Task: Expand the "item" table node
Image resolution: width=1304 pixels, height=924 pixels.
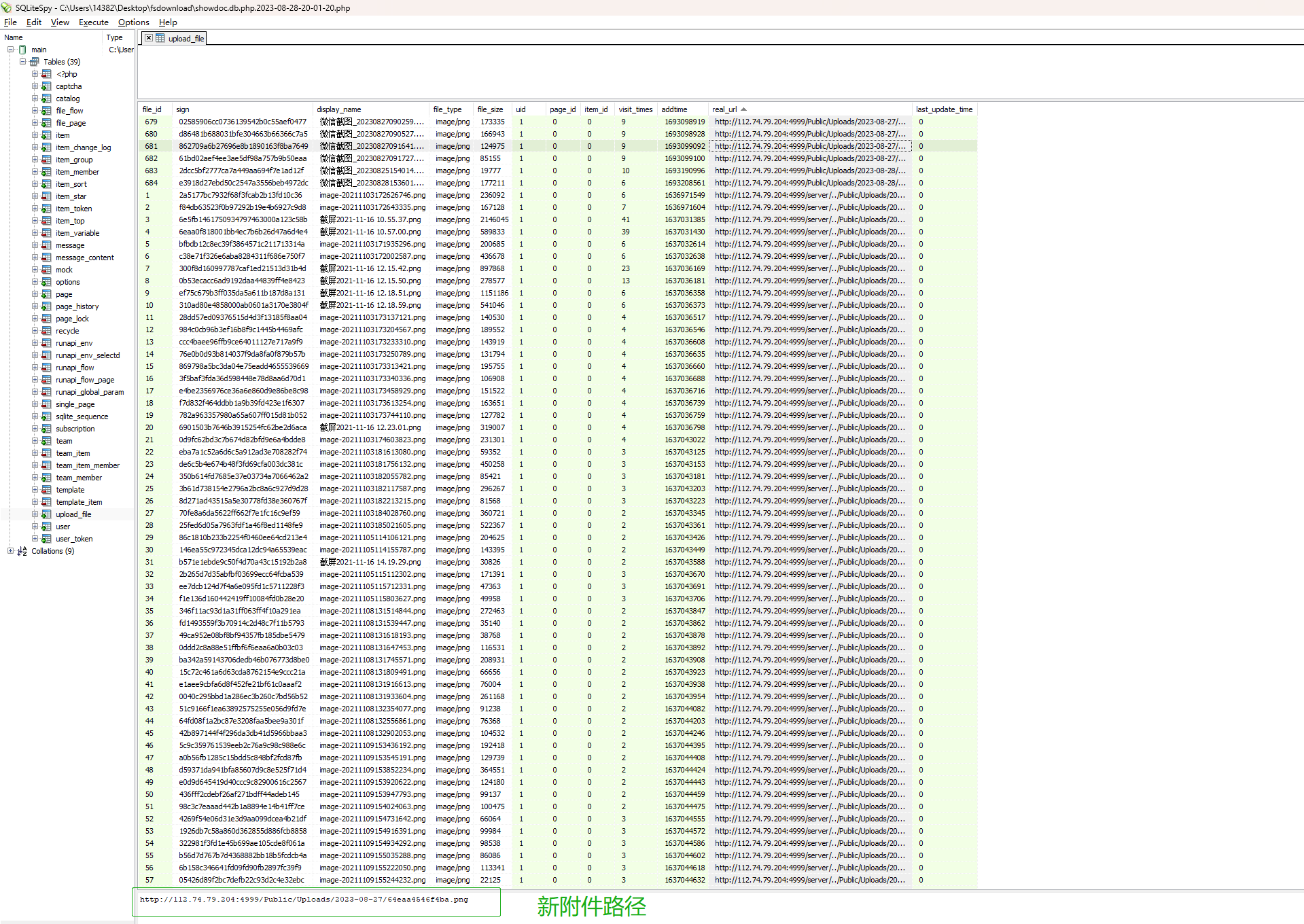Action: (36, 135)
